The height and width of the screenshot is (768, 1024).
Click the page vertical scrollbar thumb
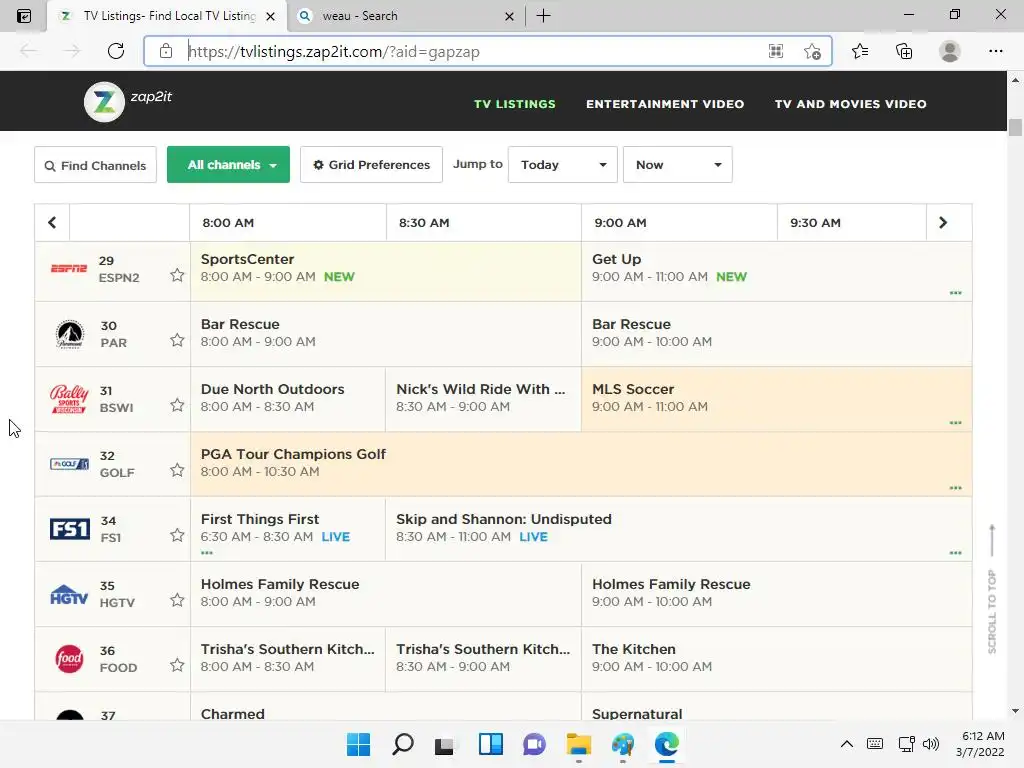[1015, 127]
